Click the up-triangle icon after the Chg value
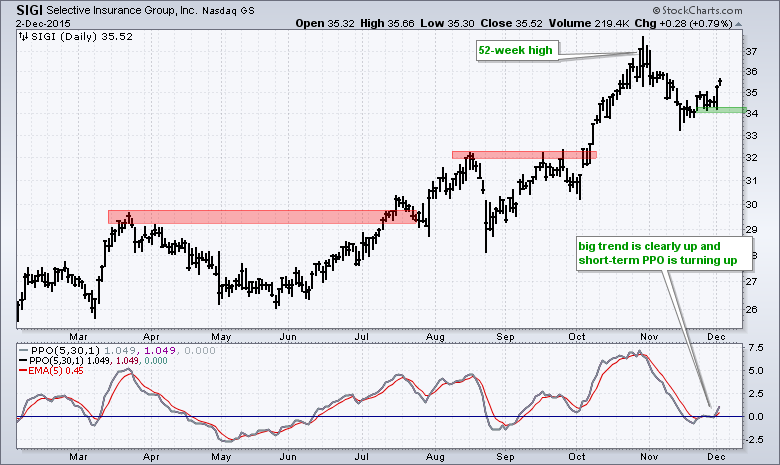Viewport: 780px width, 465px height. coord(738,24)
